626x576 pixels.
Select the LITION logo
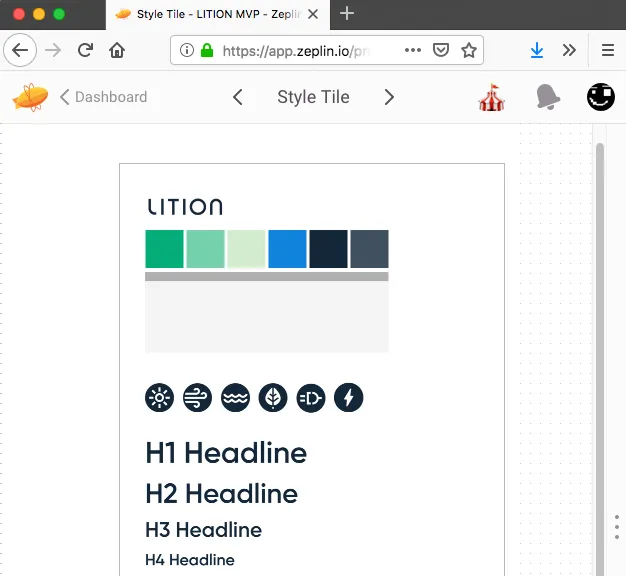click(185, 207)
